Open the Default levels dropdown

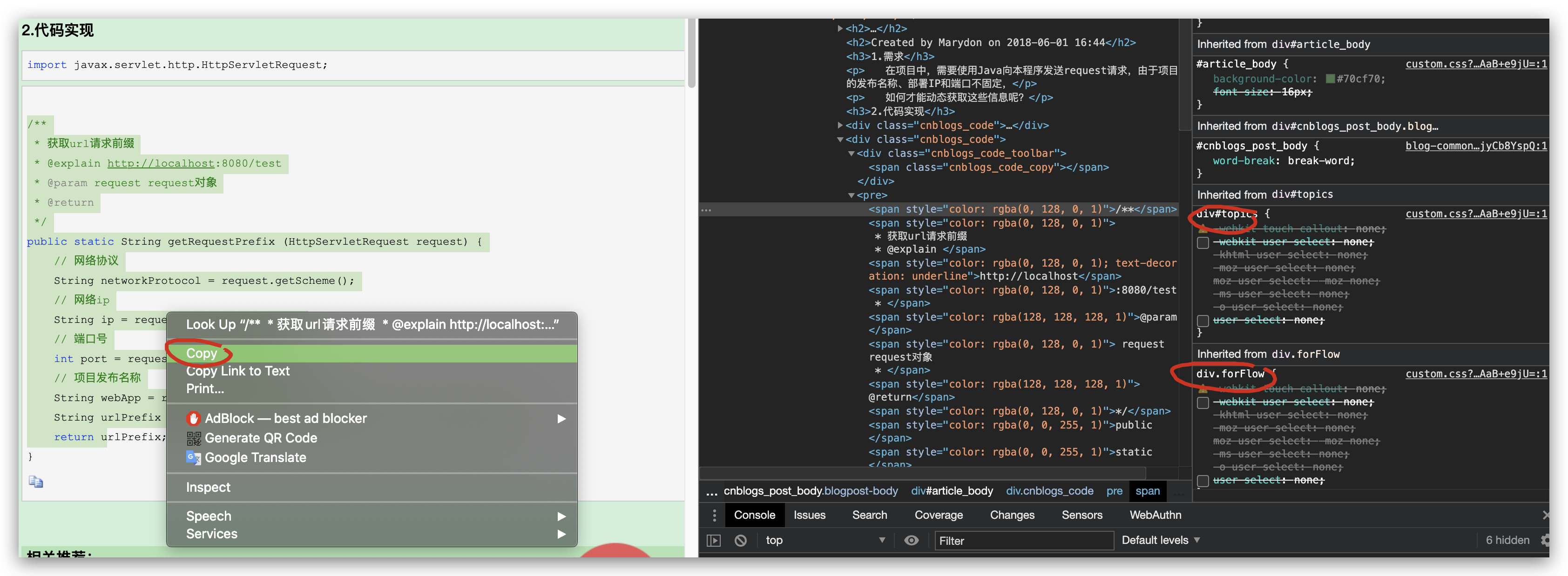(1161, 540)
